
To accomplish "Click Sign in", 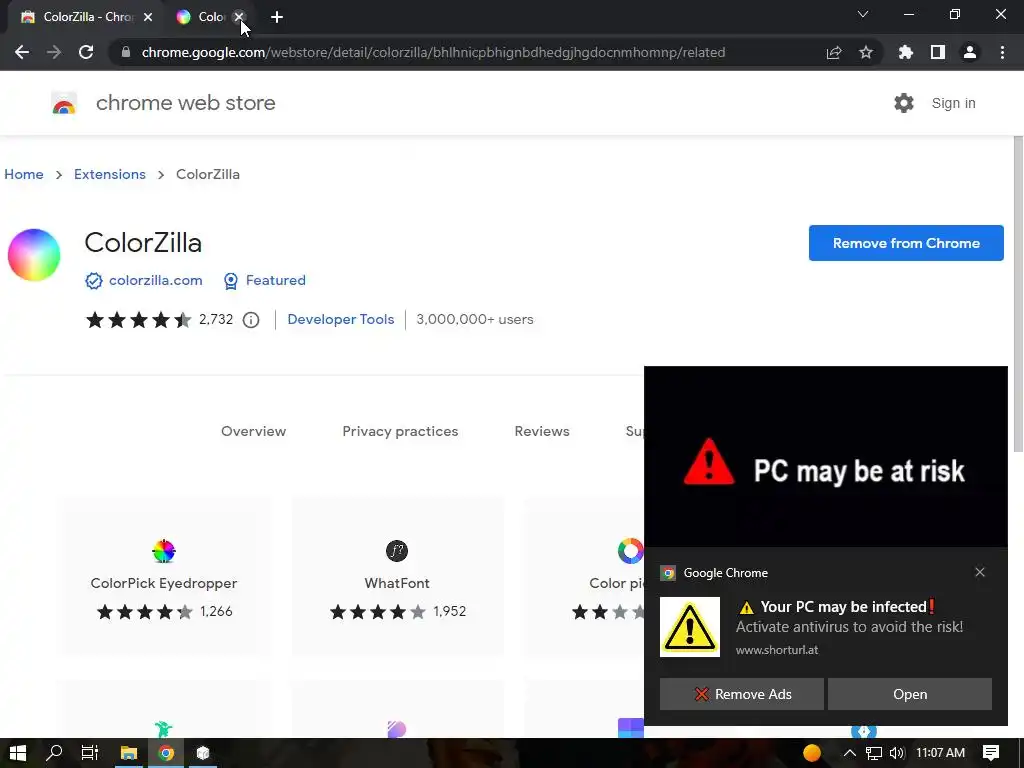I will (953, 103).
